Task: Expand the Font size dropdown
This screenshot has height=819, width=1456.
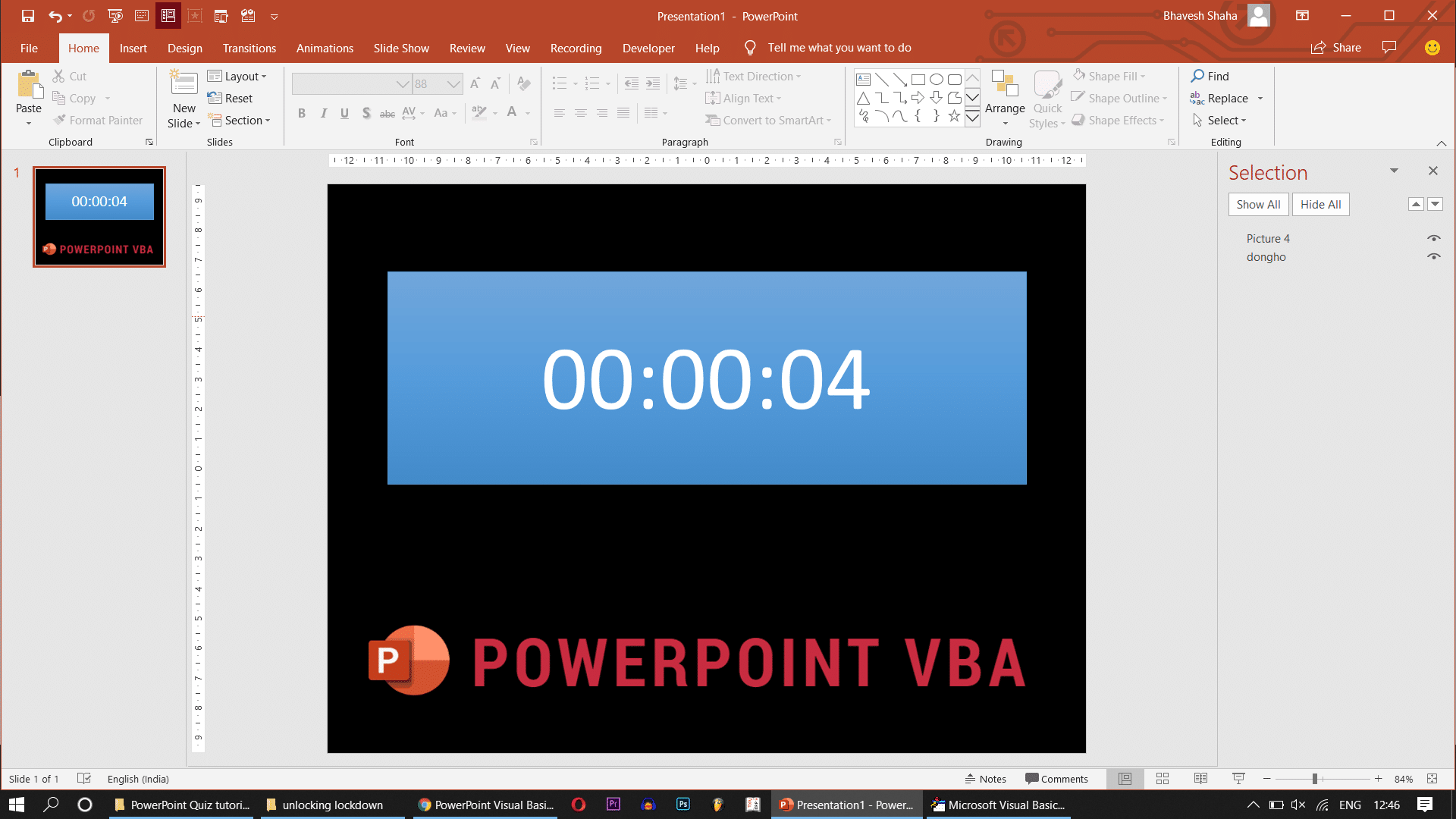Action: [453, 84]
